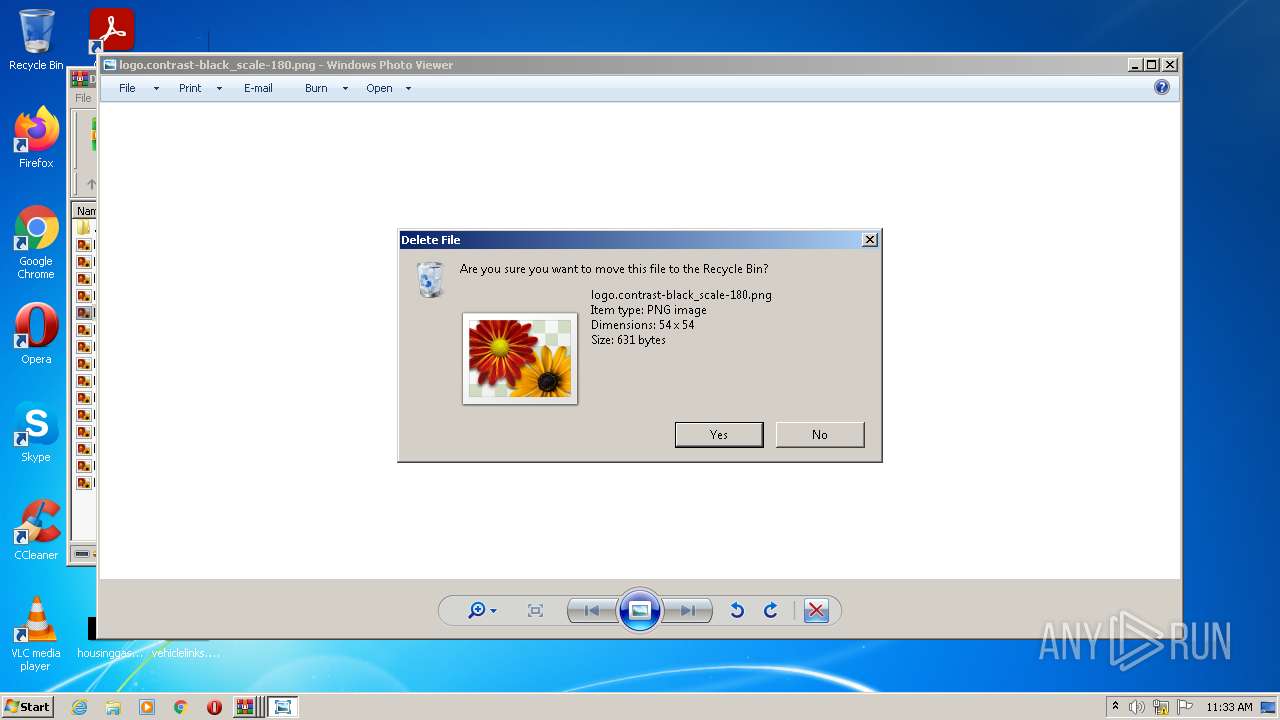The width and height of the screenshot is (1280, 720).
Task: Click the network tray icon
Action: click(1161, 707)
